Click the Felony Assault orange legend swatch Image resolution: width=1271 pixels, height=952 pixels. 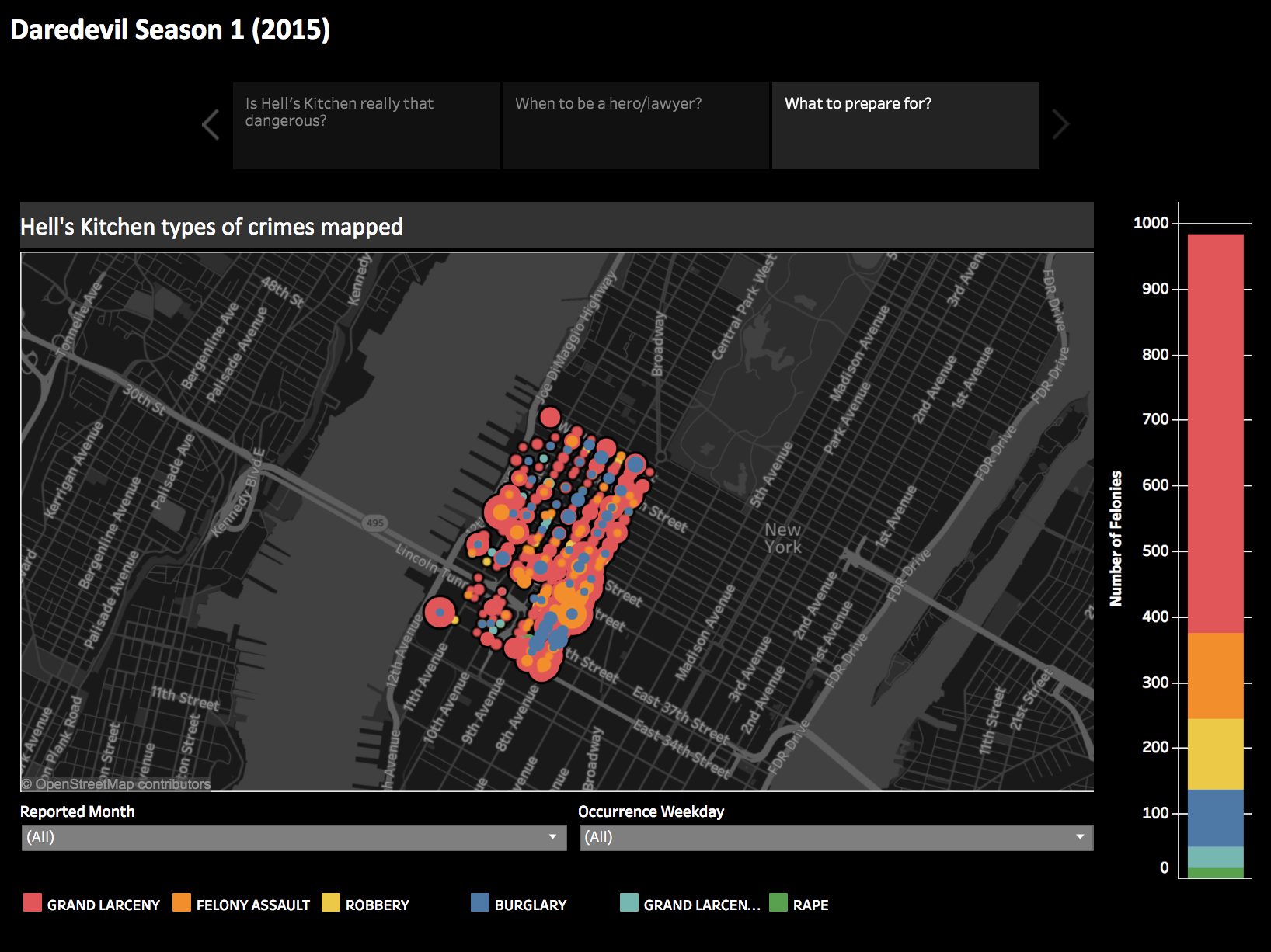tap(182, 902)
